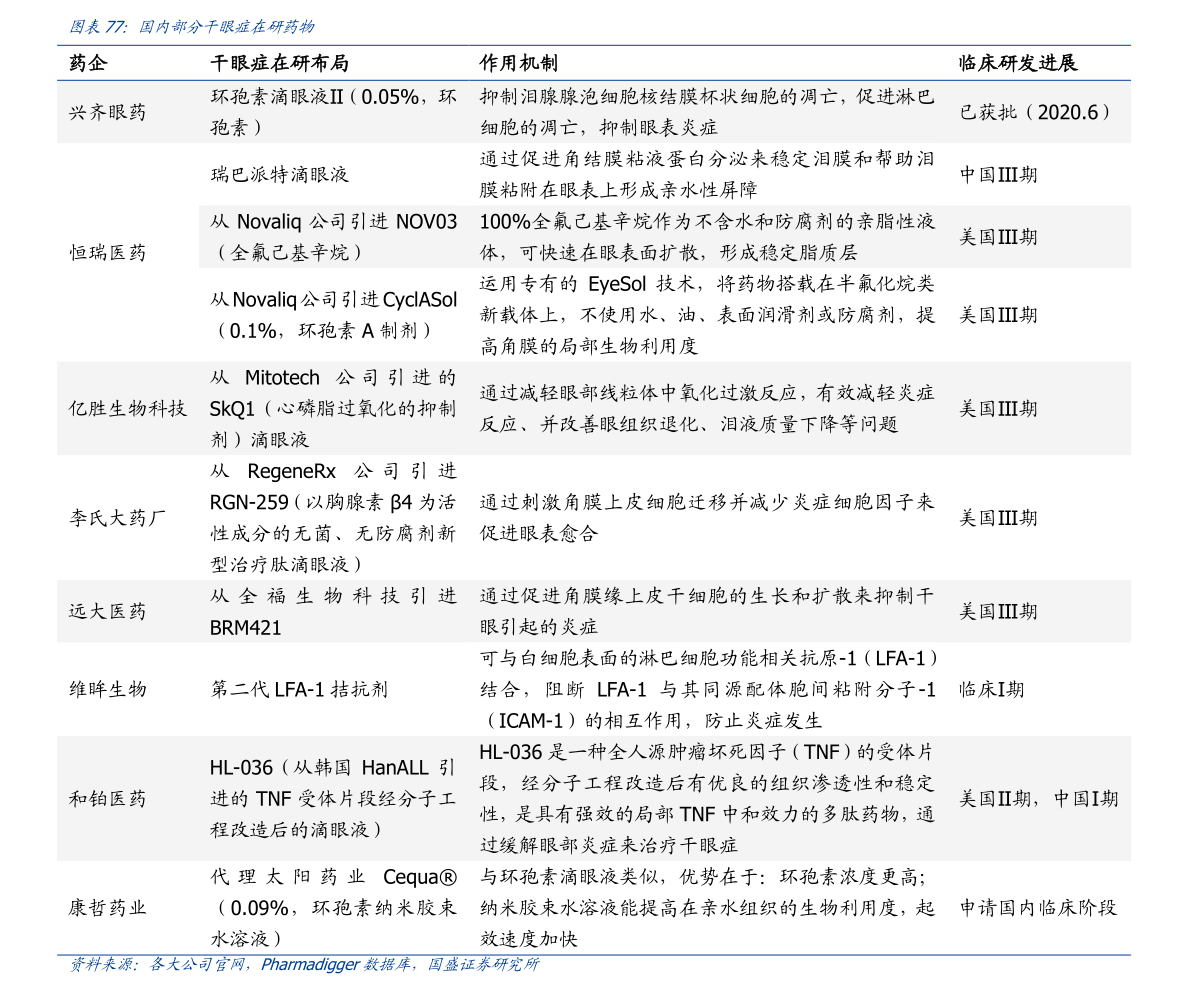Select the Novaliq CyclASol drug cell

(333, 315)
